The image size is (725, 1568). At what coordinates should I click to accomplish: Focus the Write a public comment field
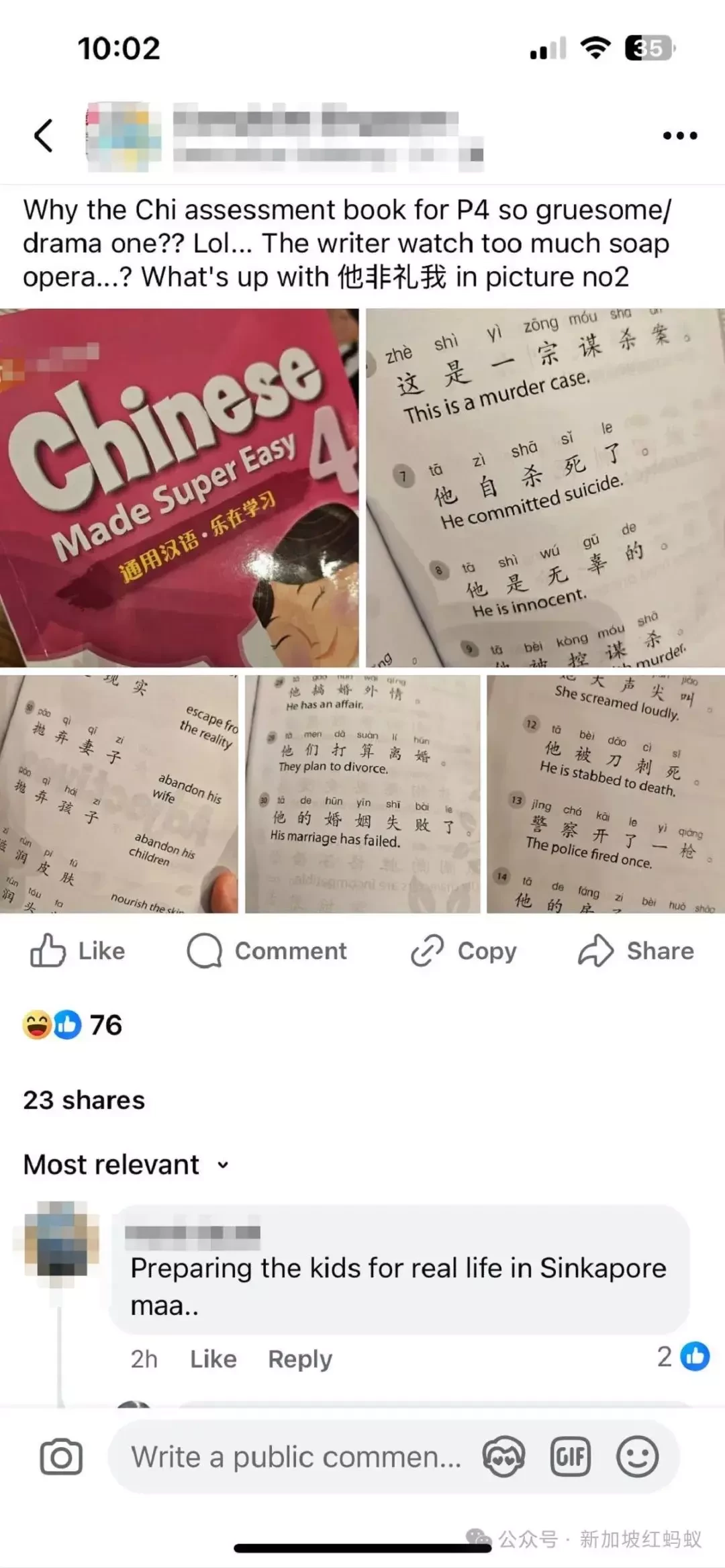click(x=295, y=1457)
